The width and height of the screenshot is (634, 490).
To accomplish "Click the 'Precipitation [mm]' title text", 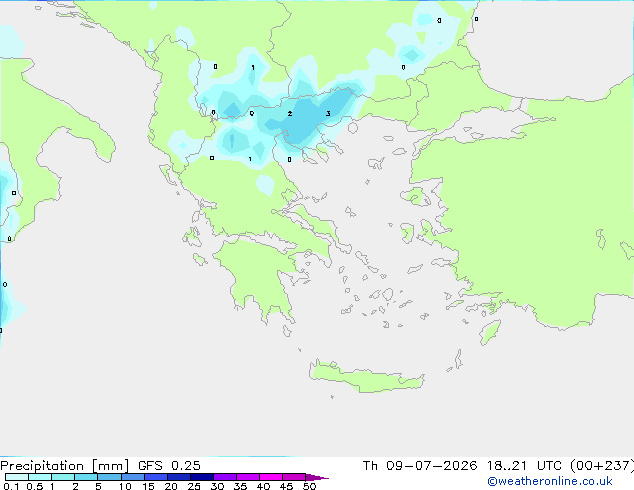I will (x=65, y=466).
